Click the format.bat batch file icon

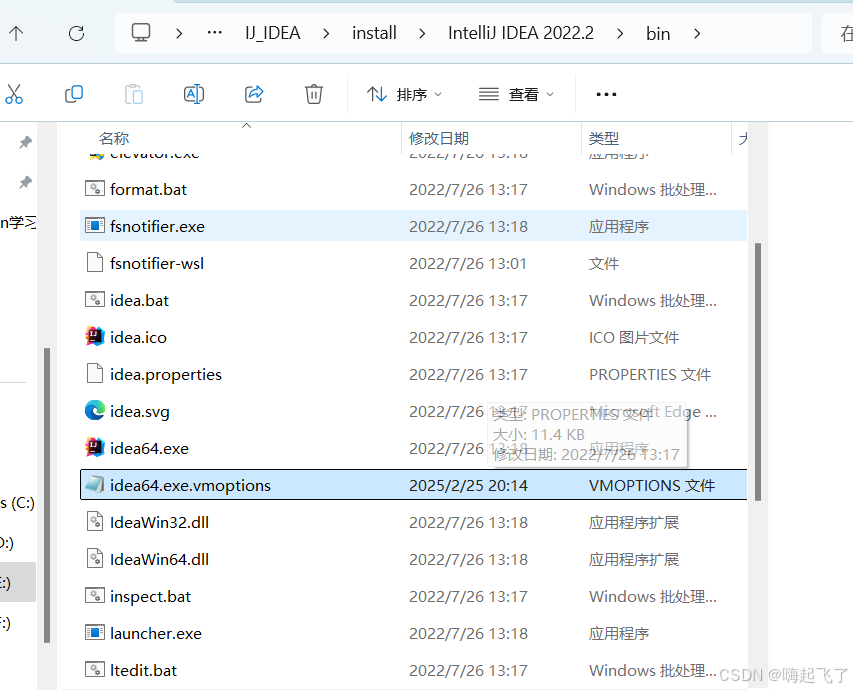[95, 188]
